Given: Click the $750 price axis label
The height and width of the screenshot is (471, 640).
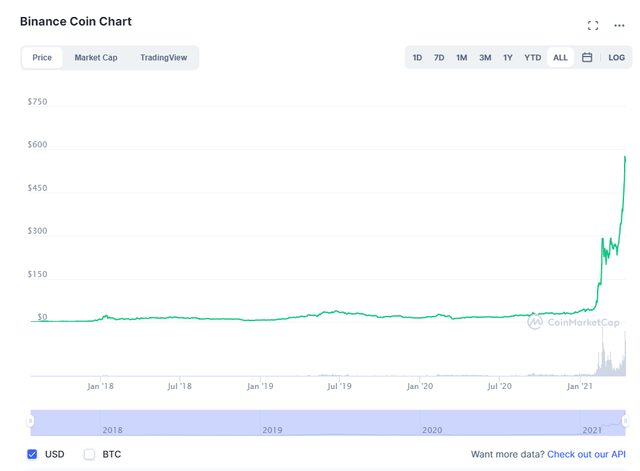Looking at the screenshot, I should click(x=38, y=102).
